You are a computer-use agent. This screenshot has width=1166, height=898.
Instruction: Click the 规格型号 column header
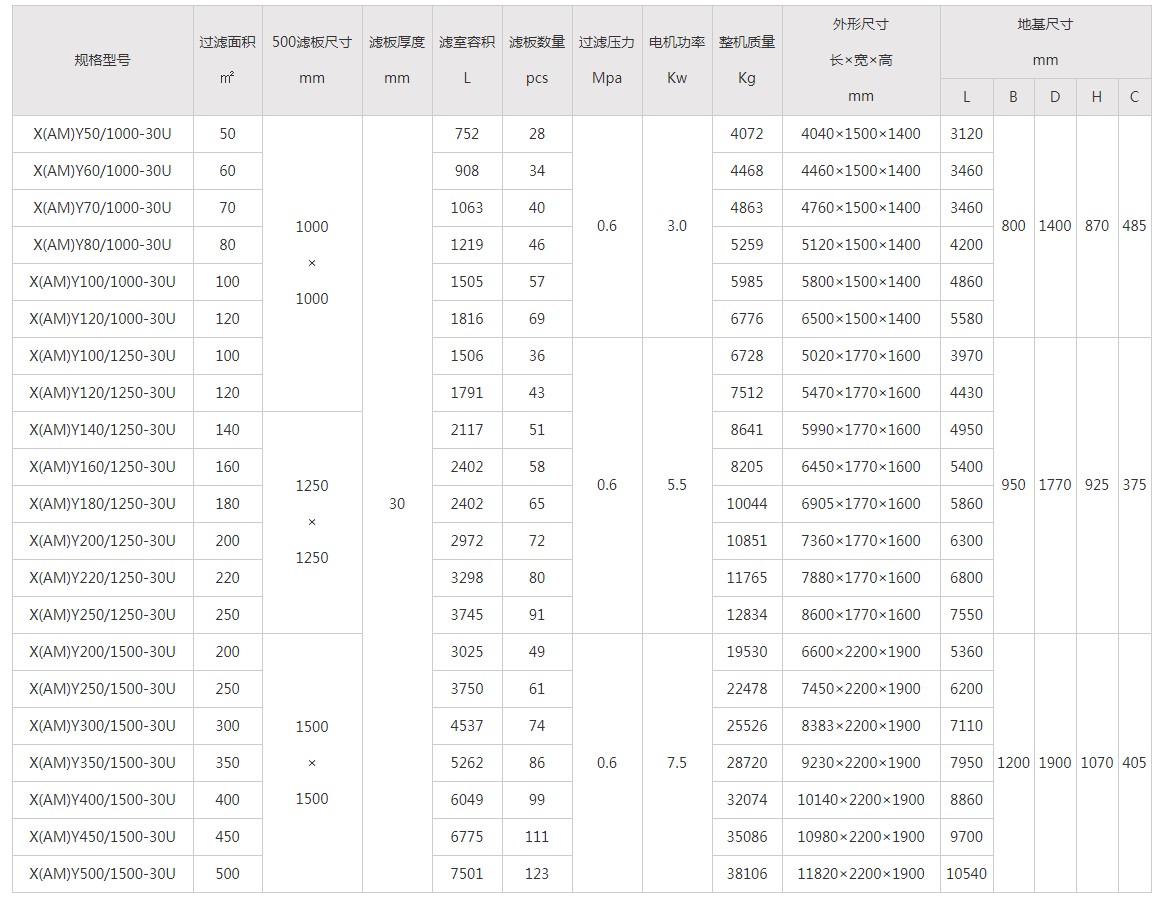[x=102, y=60]
